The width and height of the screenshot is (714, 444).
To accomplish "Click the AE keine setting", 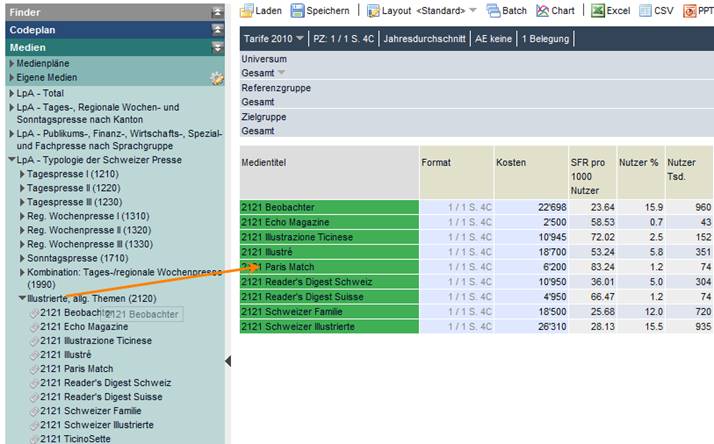I will [493, 39].
